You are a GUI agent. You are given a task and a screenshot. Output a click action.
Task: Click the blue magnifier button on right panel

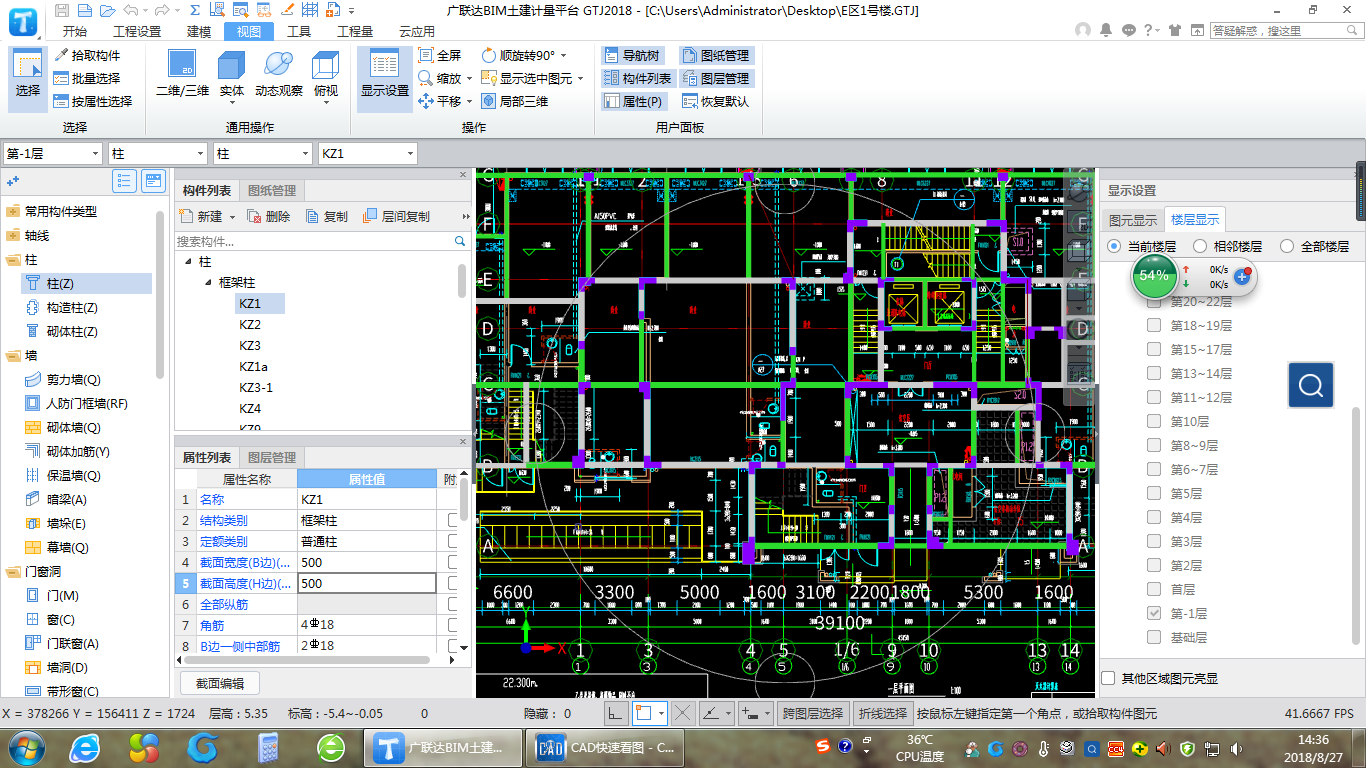coord(1311,384)
